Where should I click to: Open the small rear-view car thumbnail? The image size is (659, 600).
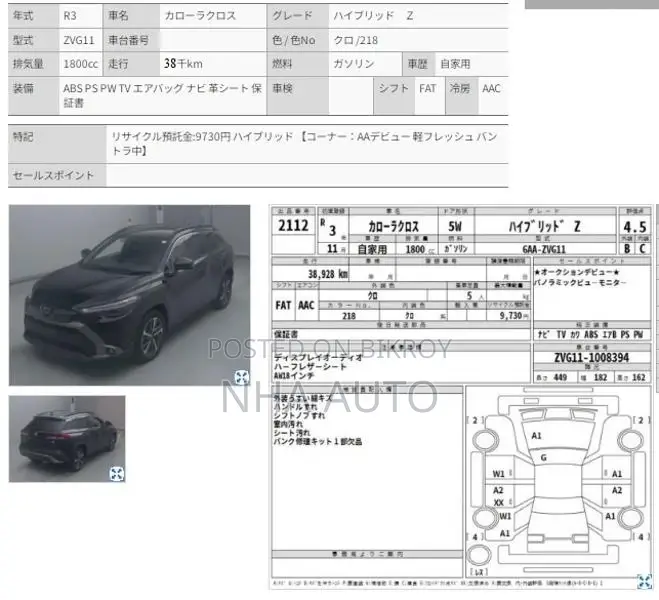click(x=67, y=439)
